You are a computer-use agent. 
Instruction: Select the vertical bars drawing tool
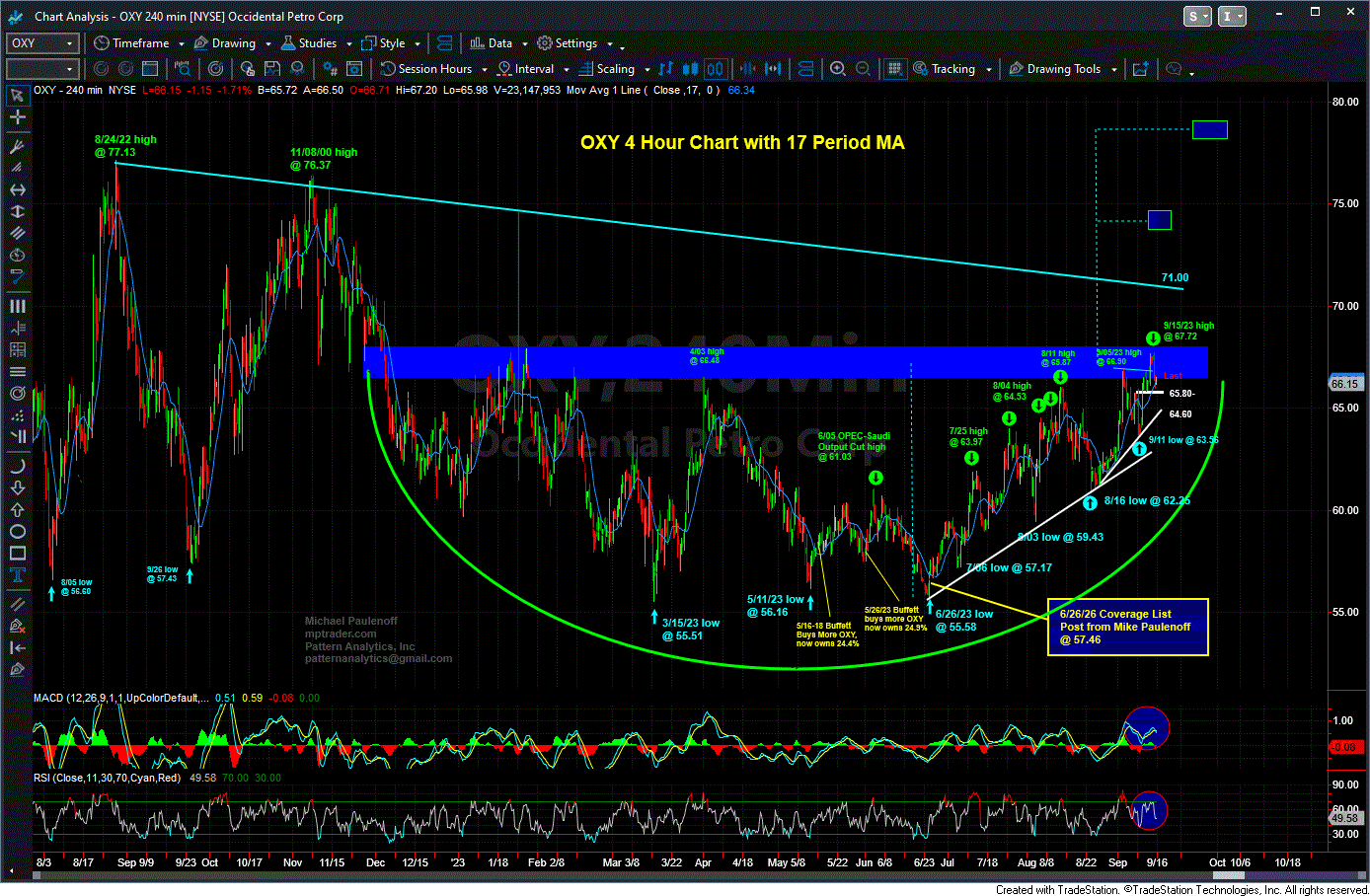tap(17, 307)
